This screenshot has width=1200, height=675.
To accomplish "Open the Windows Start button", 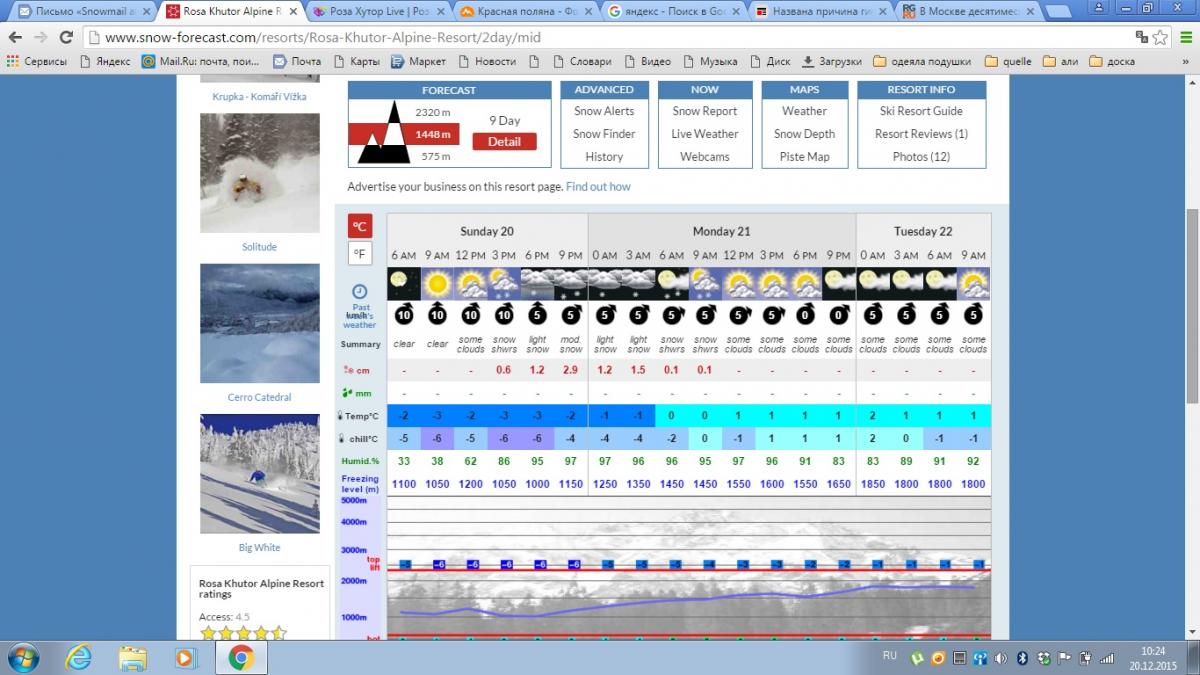I will tap(22, 658).
